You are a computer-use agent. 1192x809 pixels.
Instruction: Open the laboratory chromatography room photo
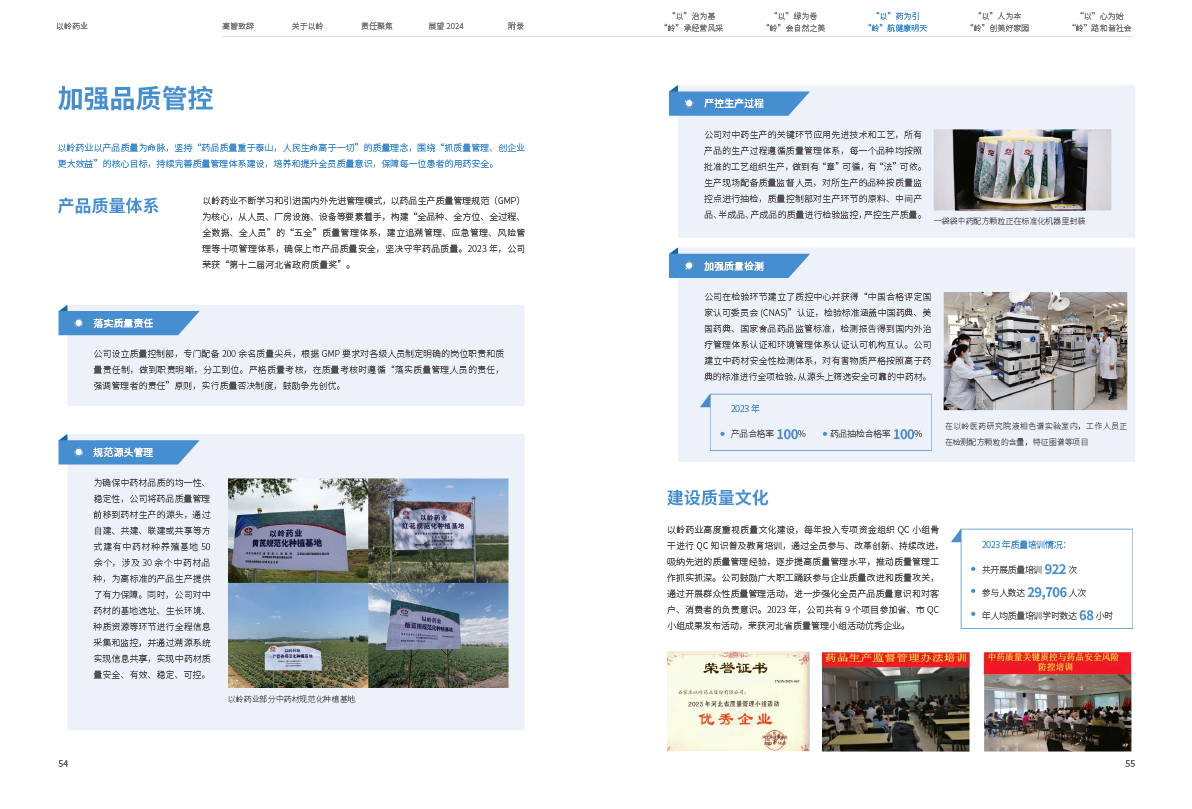coord(1035,351)
